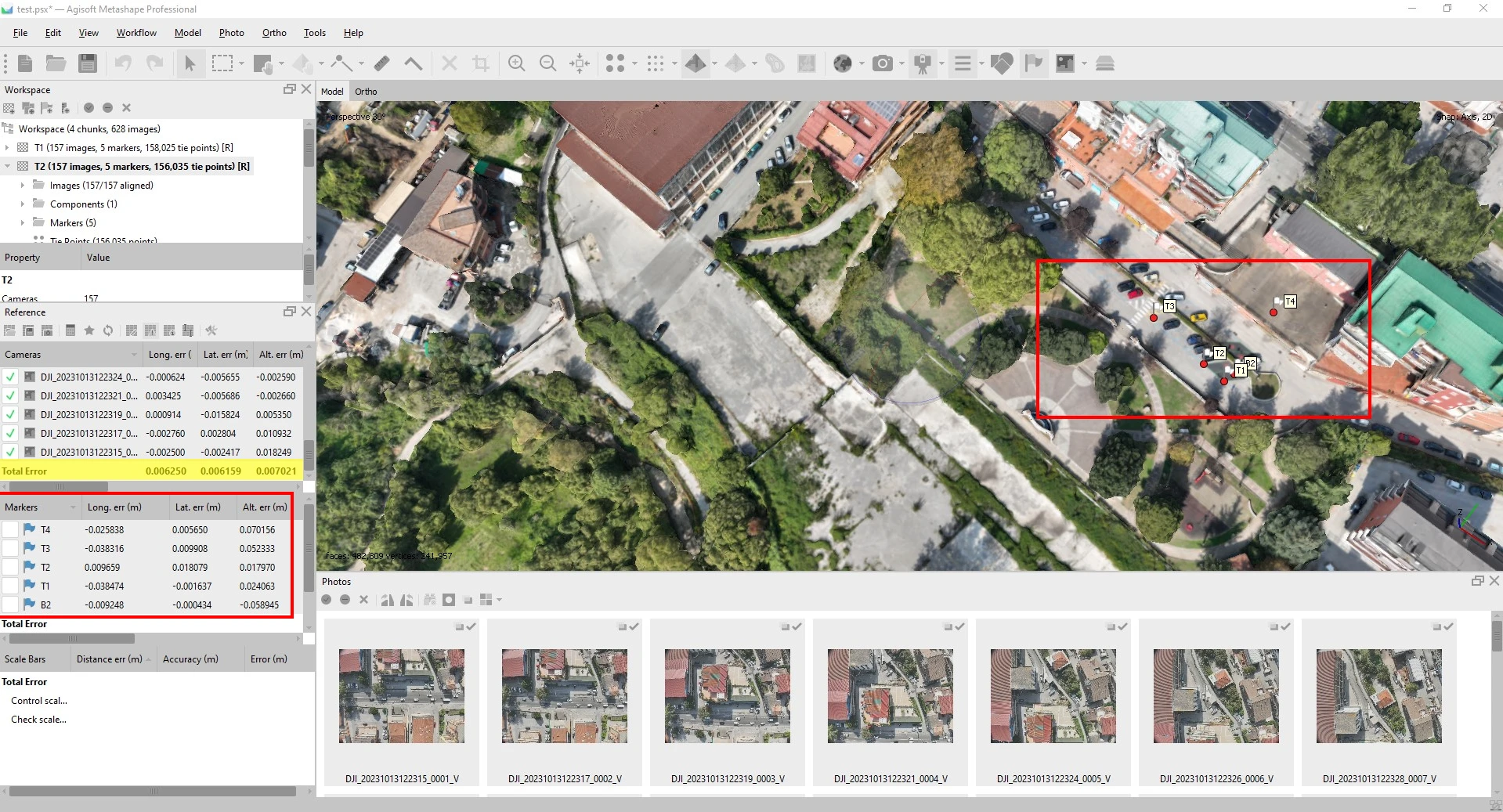Select the Rectangle Selection tool
Screen dimensions: 1503x812
pos(222,63)
